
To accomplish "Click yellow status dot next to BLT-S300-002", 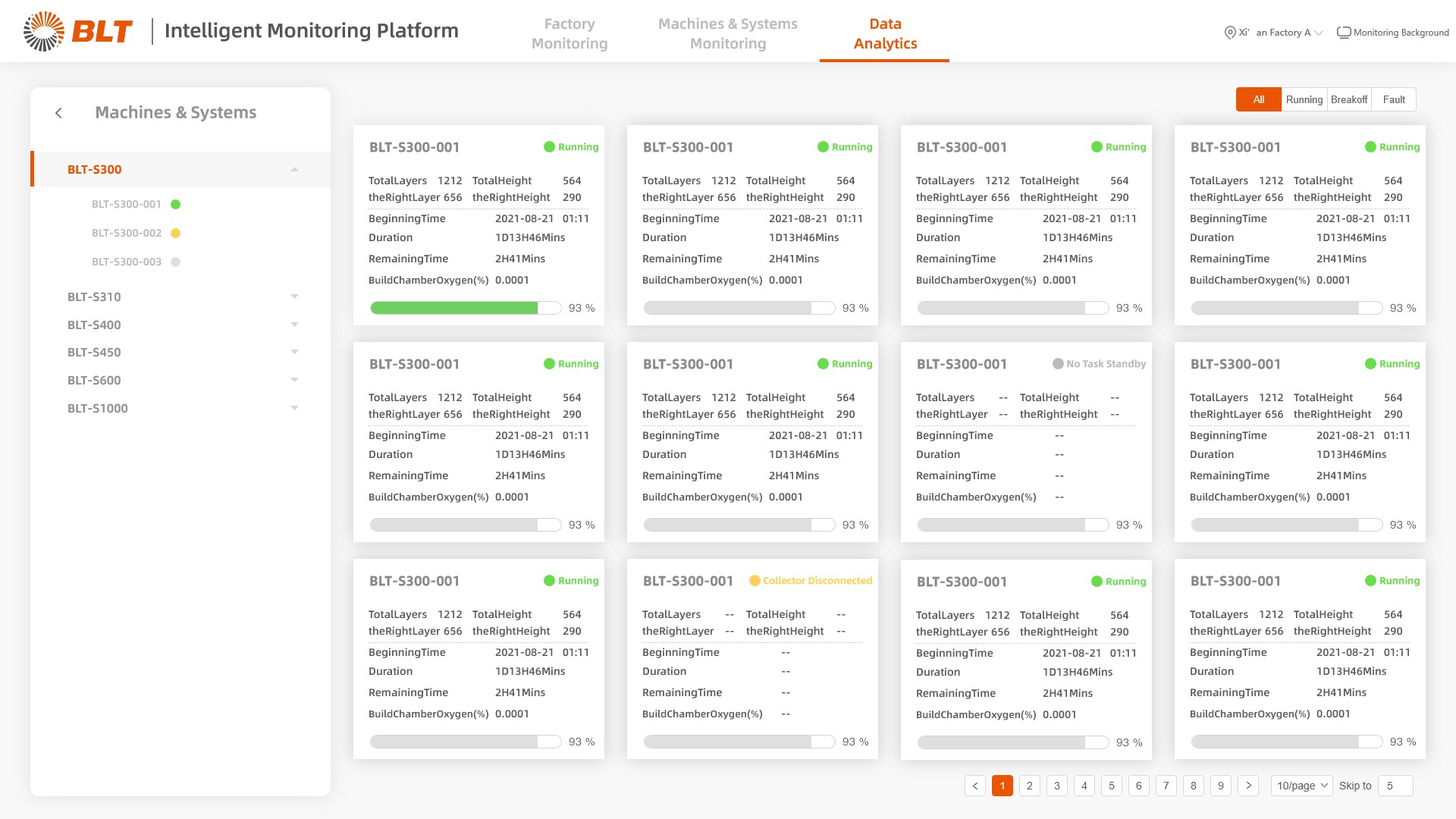I will pyautogui.click(x=175, y=233).
